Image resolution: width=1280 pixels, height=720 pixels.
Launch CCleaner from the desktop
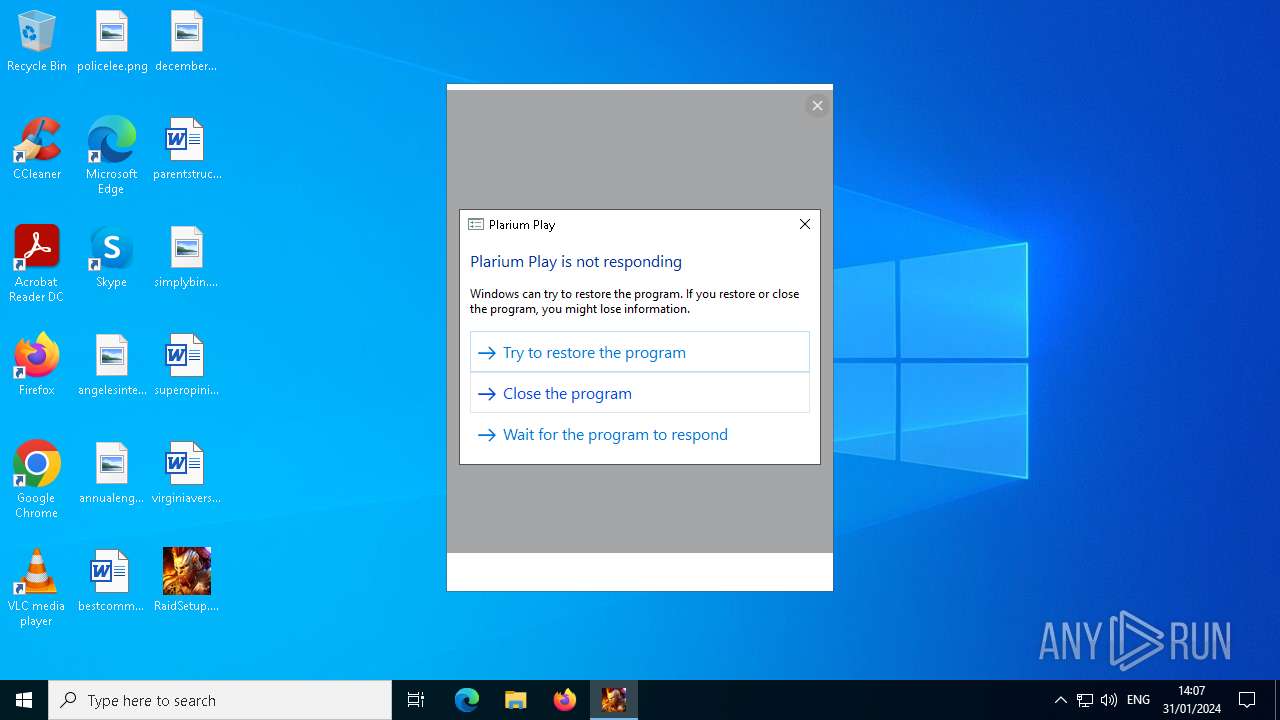coord(37,149)
